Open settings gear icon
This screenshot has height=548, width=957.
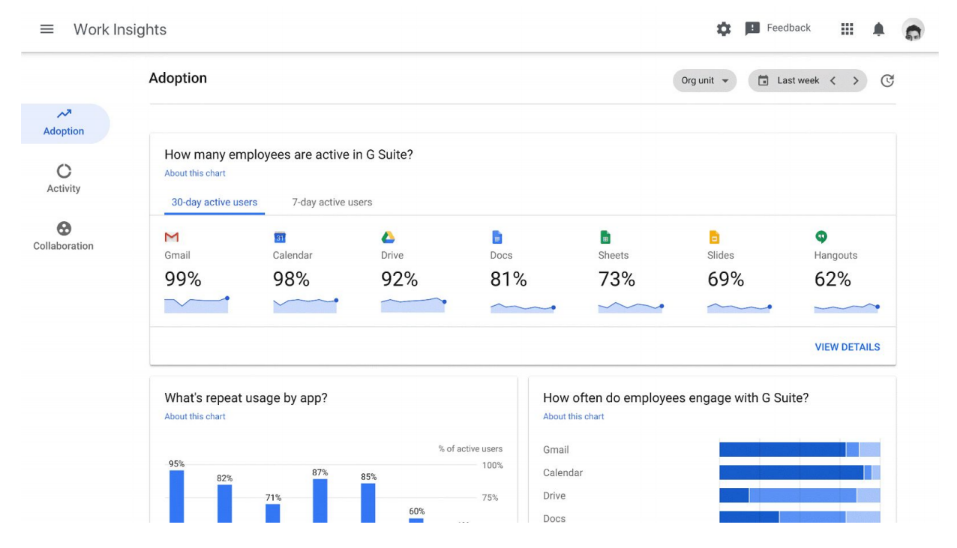[x=723, y=29]
